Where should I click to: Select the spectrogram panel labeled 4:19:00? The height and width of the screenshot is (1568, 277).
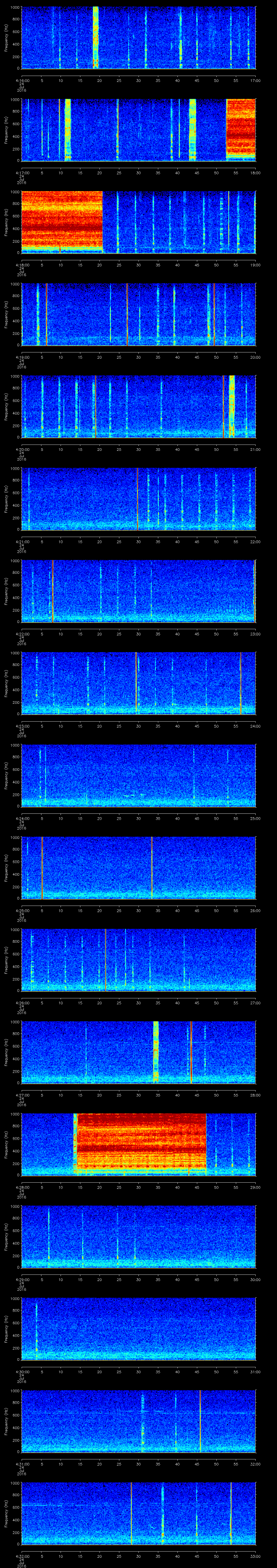tap(138, 314)
